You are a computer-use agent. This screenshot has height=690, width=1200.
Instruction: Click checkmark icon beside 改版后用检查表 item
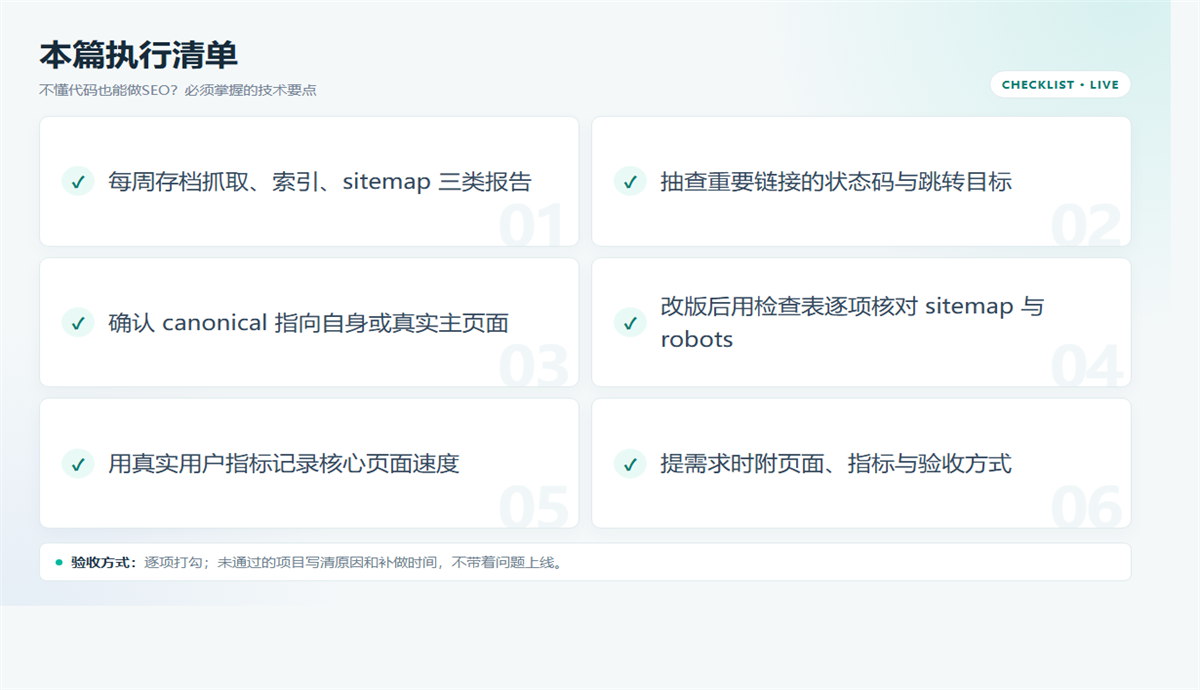630,322
